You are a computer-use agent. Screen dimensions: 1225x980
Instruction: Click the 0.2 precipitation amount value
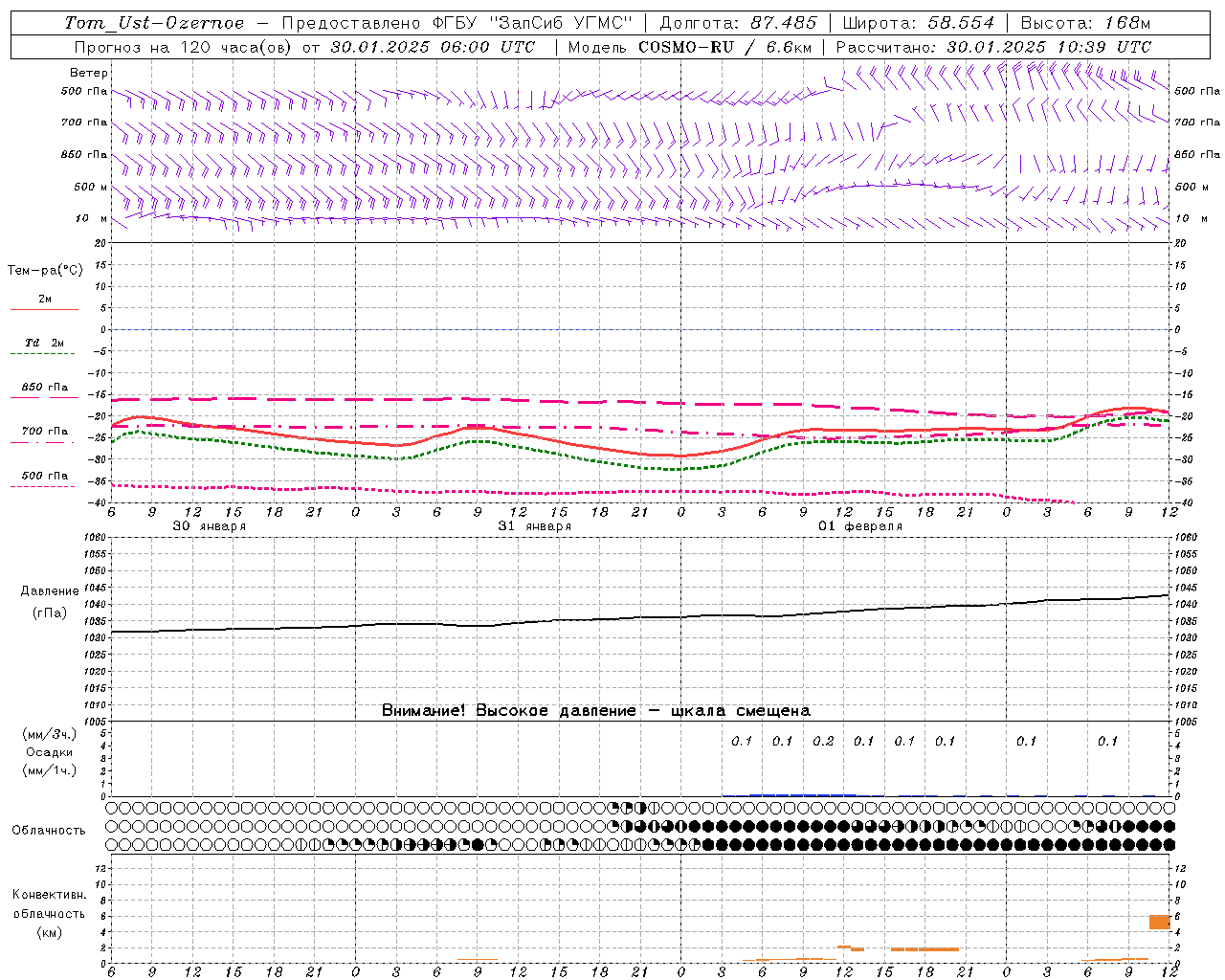pos(823,741)
